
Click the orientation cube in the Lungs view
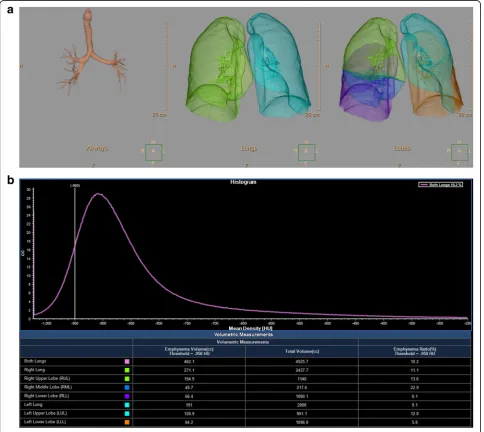(x=307, y=152)
